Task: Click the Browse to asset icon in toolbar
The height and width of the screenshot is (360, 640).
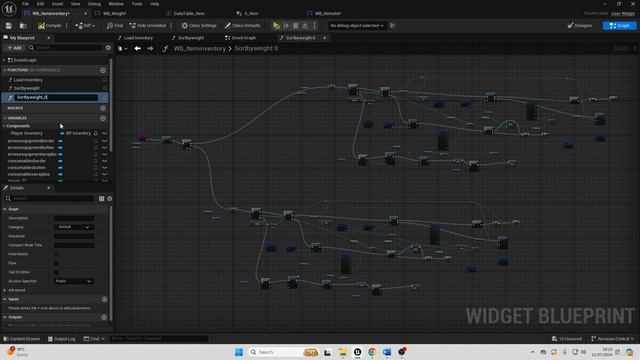Action: (x=23, y=26)
